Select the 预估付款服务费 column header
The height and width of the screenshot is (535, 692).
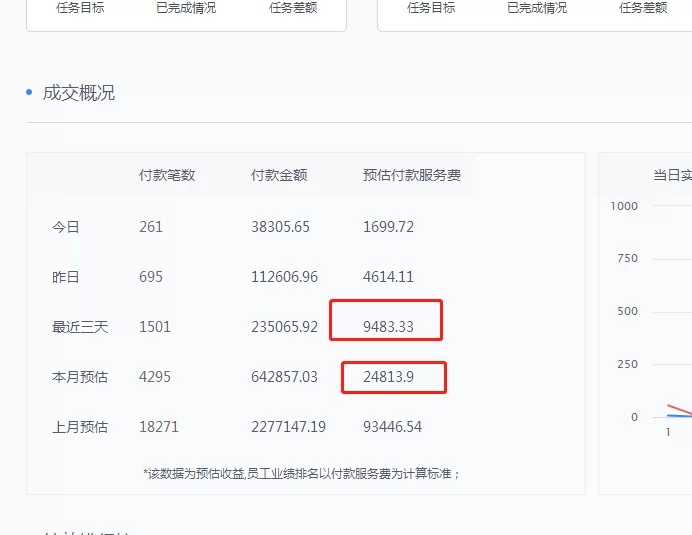[411, 175]
